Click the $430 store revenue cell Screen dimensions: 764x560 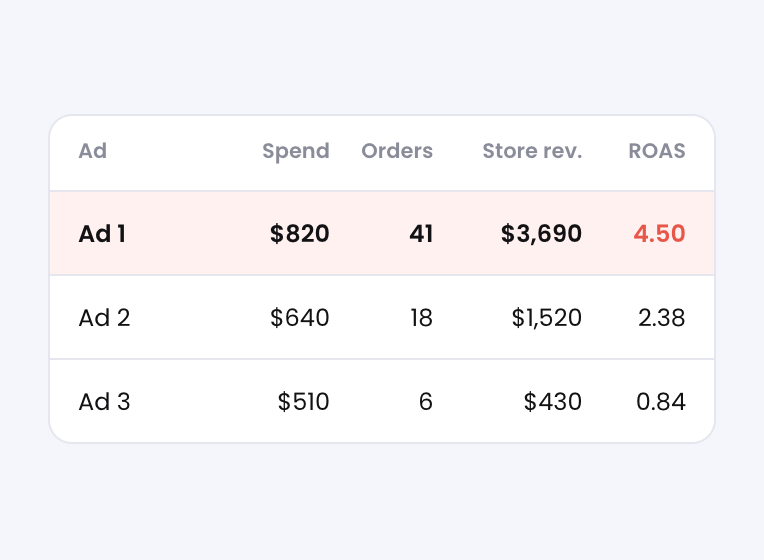point(553,402)
